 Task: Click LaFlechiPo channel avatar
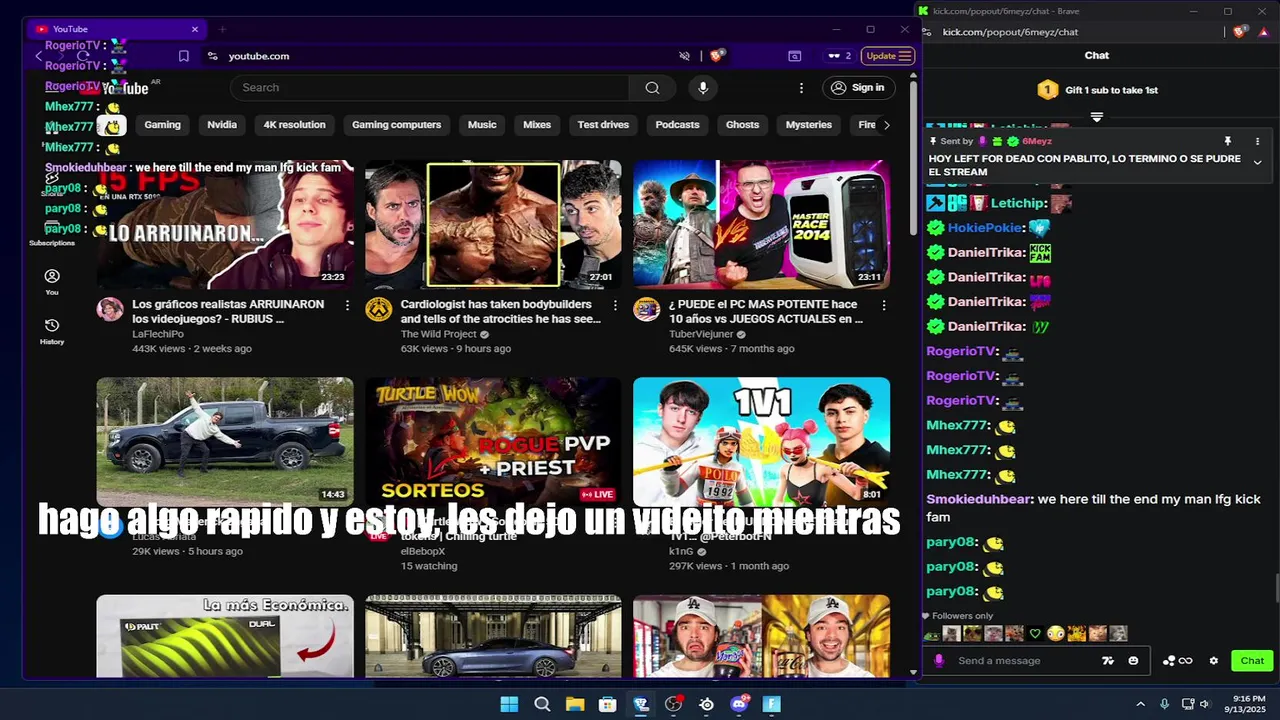tap(110, 309)
